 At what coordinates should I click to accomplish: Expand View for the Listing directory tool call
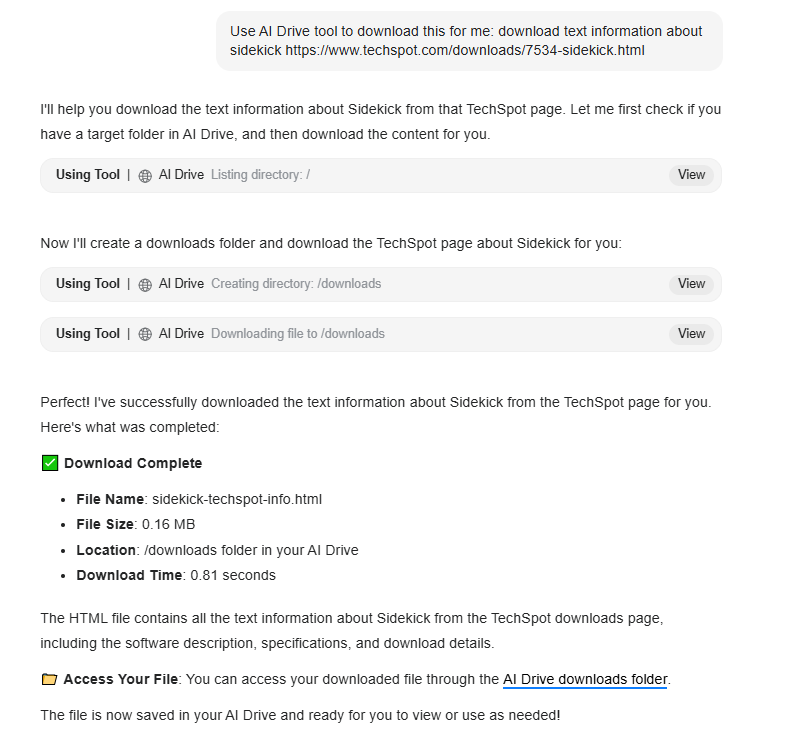click(691, 175)
